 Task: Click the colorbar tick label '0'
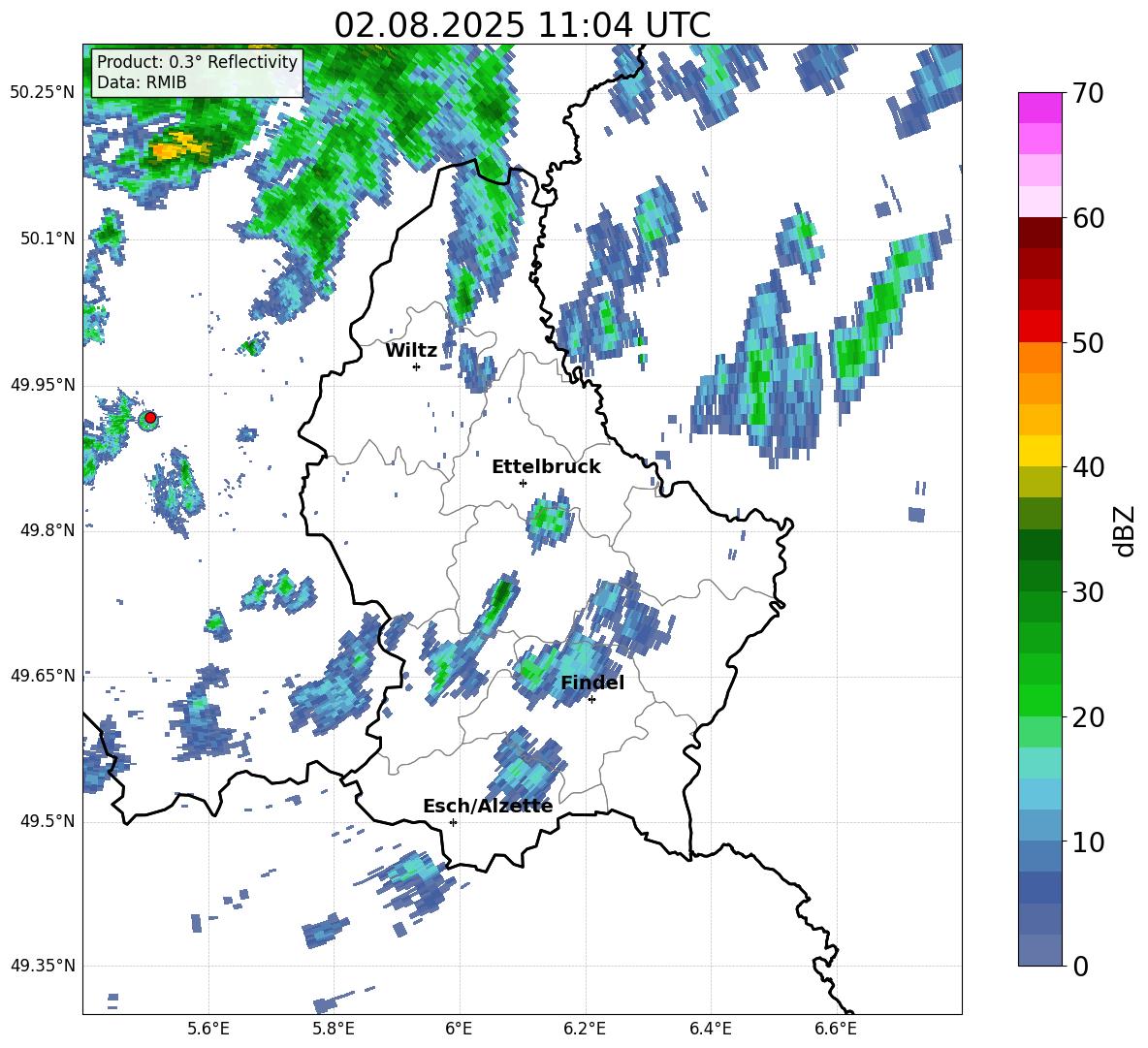[1081, 966]
